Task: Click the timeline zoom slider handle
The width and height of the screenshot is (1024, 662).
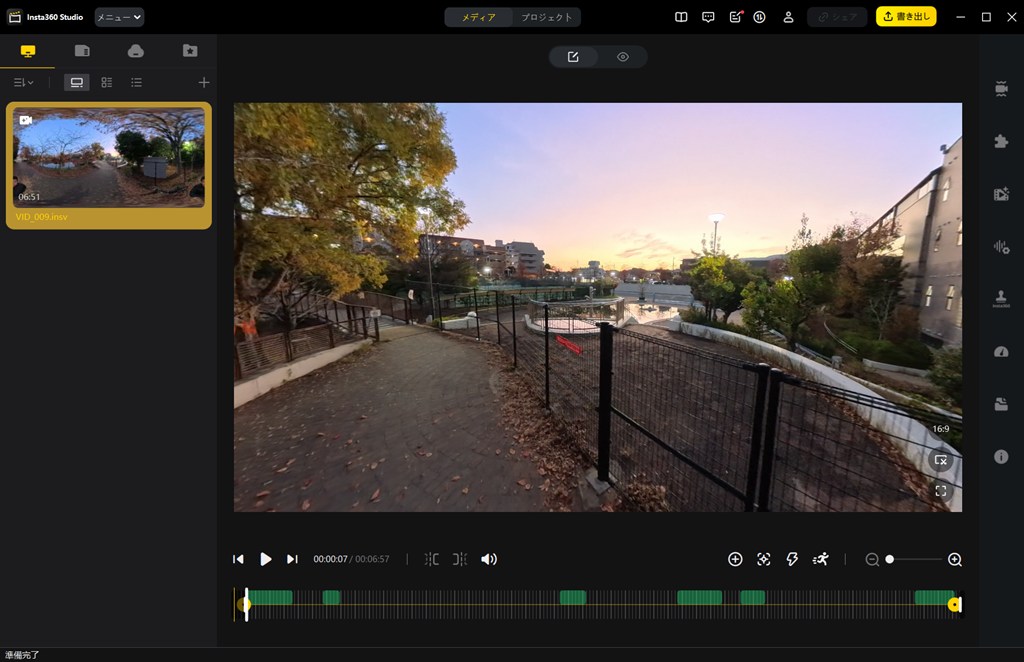Action: tap(889, 559)
